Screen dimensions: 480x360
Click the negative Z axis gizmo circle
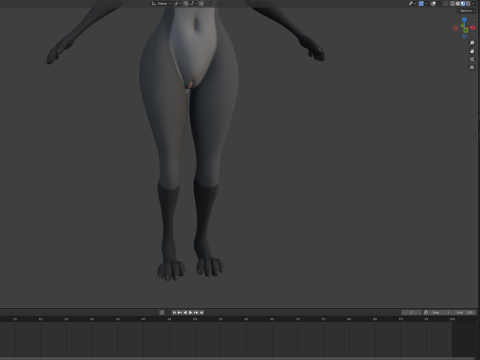point(464,36)
